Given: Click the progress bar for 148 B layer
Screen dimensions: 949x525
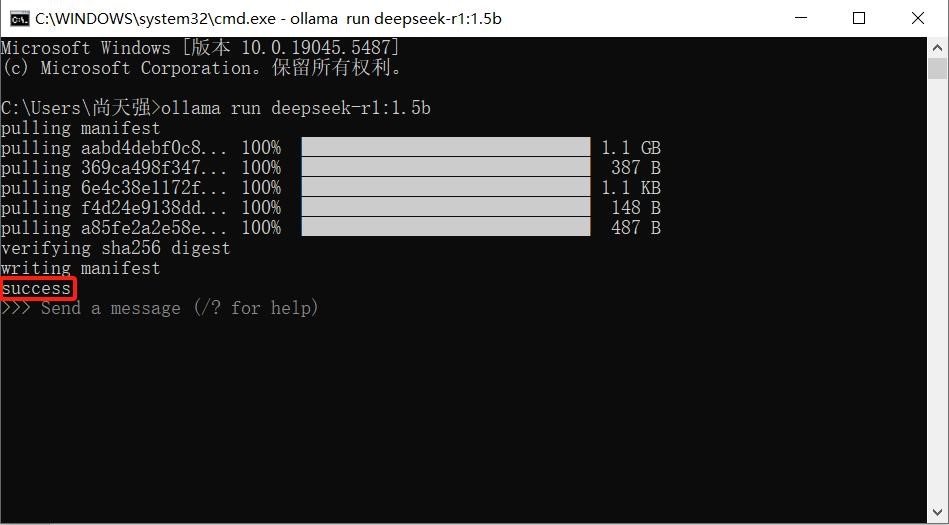Looking at the screenshot, I should coord(445,207).
